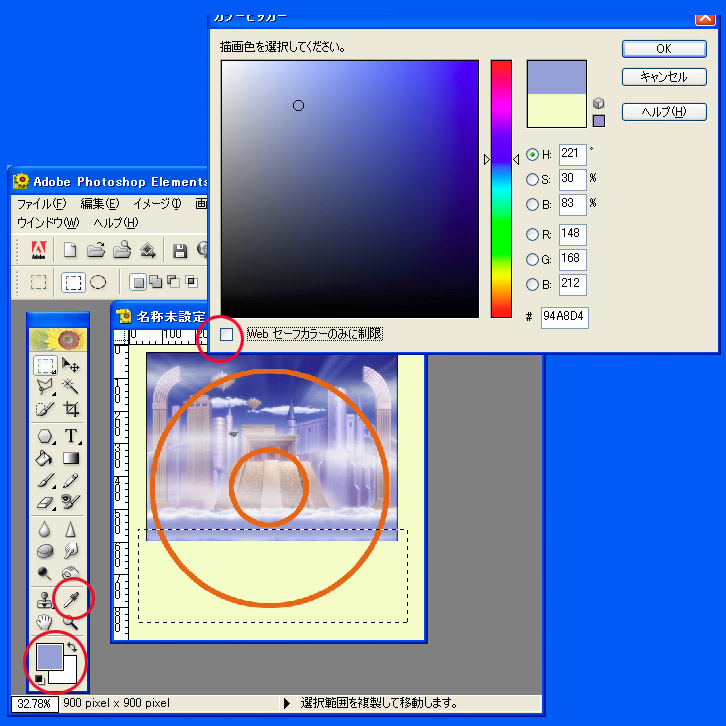Click OK in the color picker

click(664, 49)
